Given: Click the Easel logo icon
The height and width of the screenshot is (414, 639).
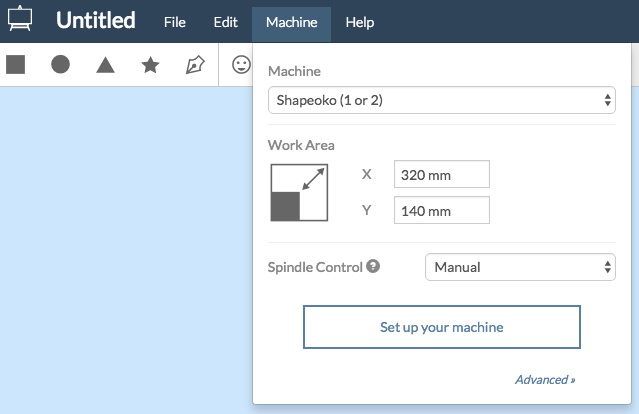Looking at the screenshot, I should 20,21.
